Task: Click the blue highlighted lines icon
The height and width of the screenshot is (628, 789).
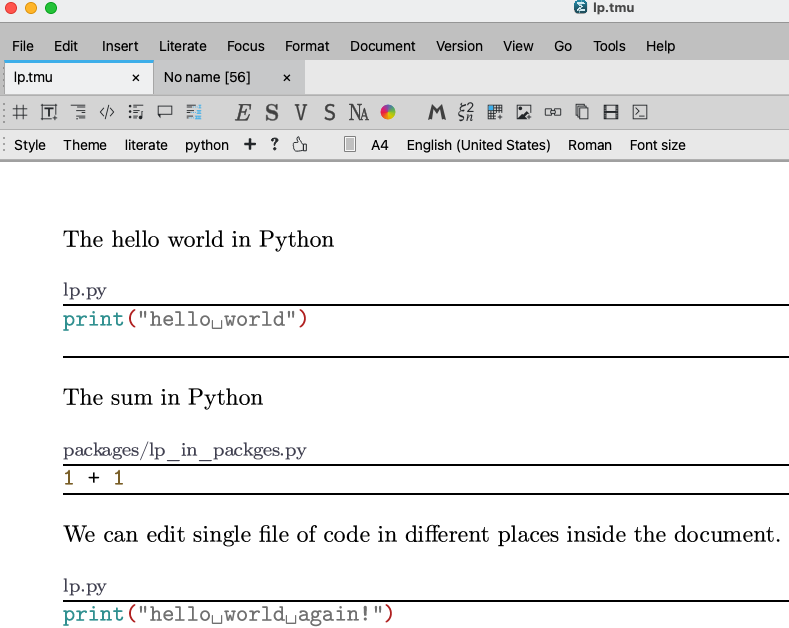Action: point(194,112)
